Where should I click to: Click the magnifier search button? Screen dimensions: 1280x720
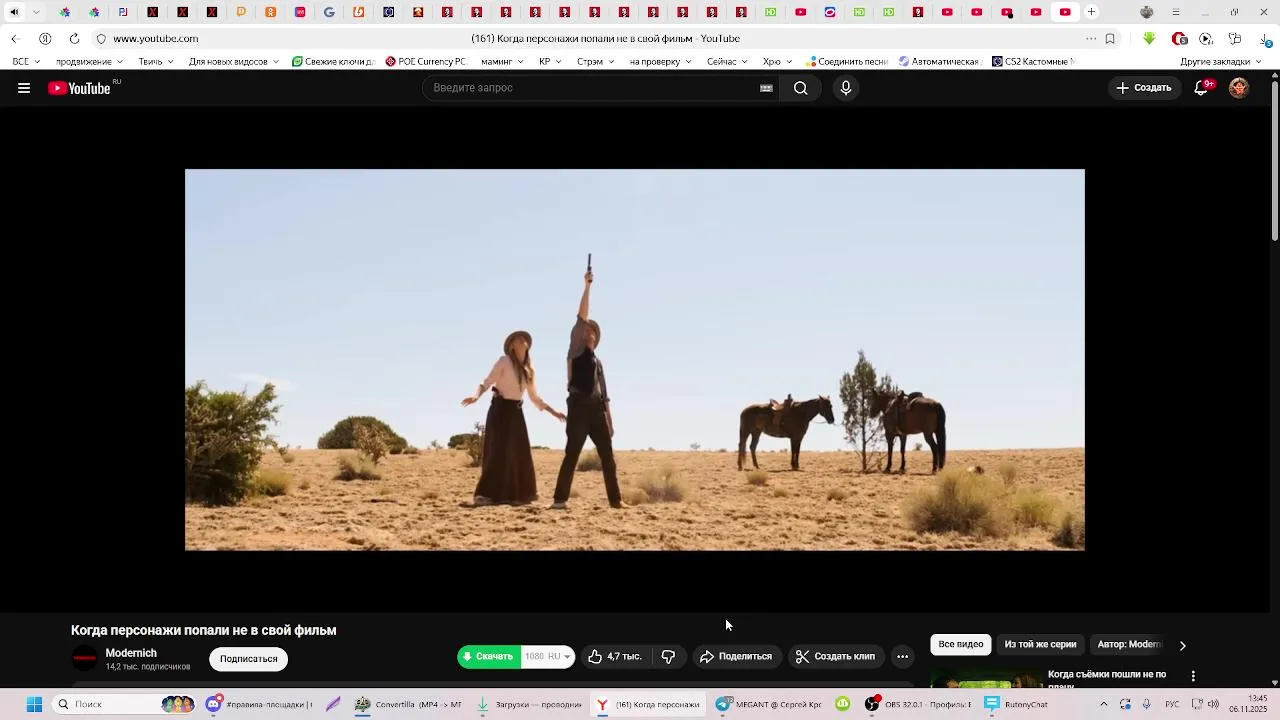tap(801, 88)
